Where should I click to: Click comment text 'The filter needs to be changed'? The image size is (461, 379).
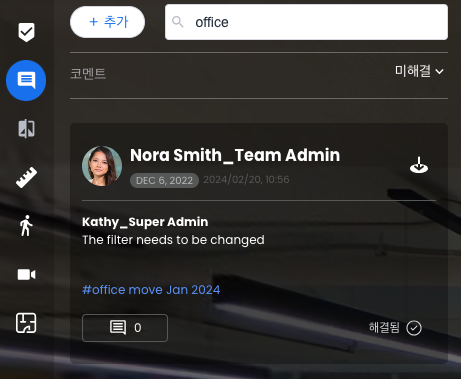point(173,240)
